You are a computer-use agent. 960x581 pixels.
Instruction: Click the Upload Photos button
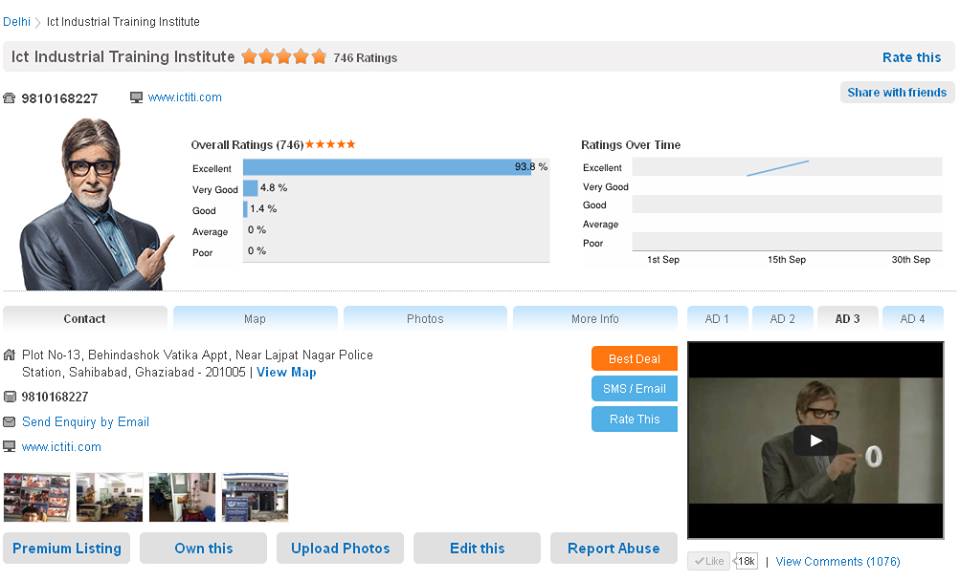coord(340,548)
